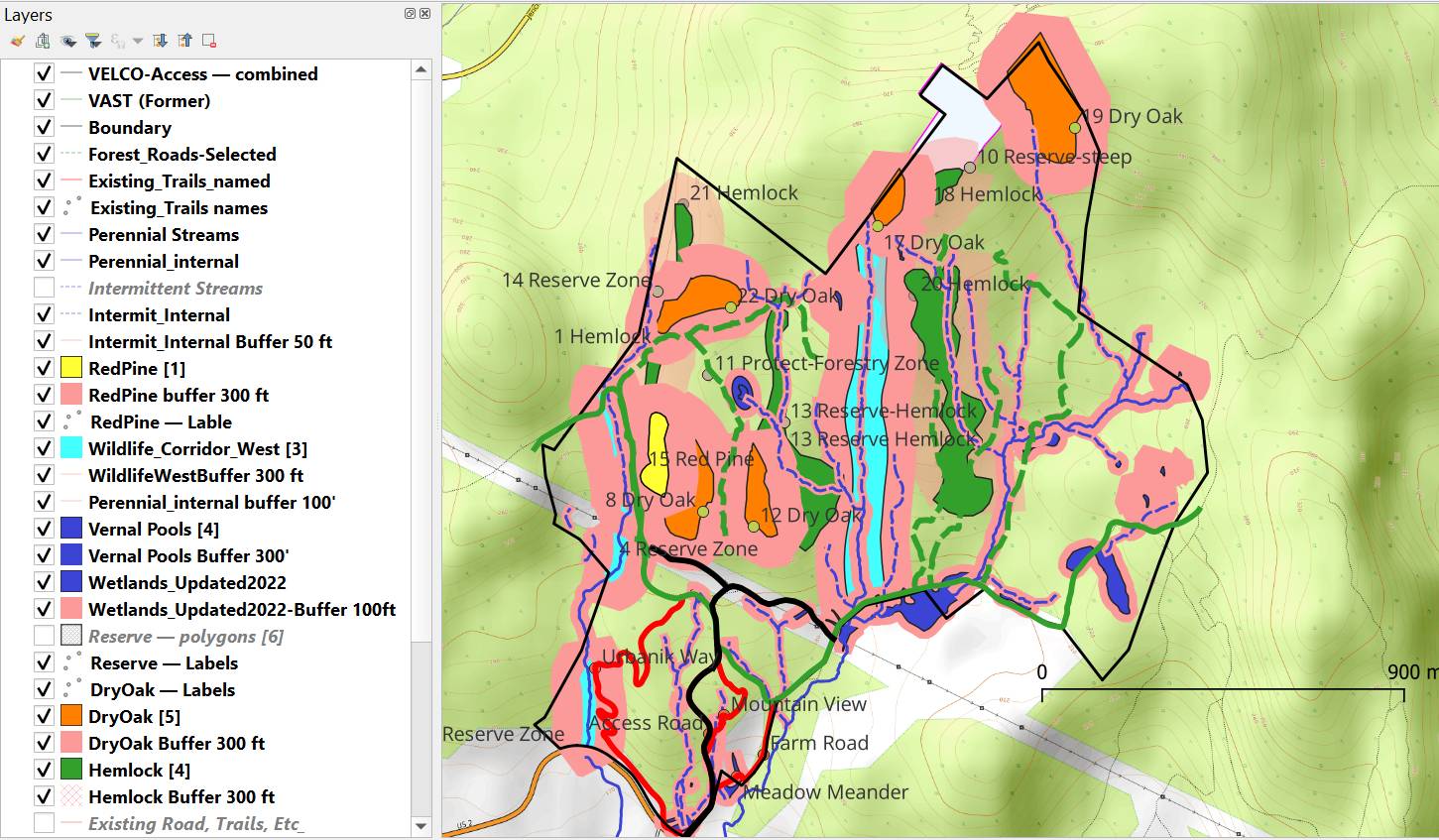1439x840 pixels.
Task: Enable the Intermittent Streams layer checkbox
Action: (x=44, y=288)
